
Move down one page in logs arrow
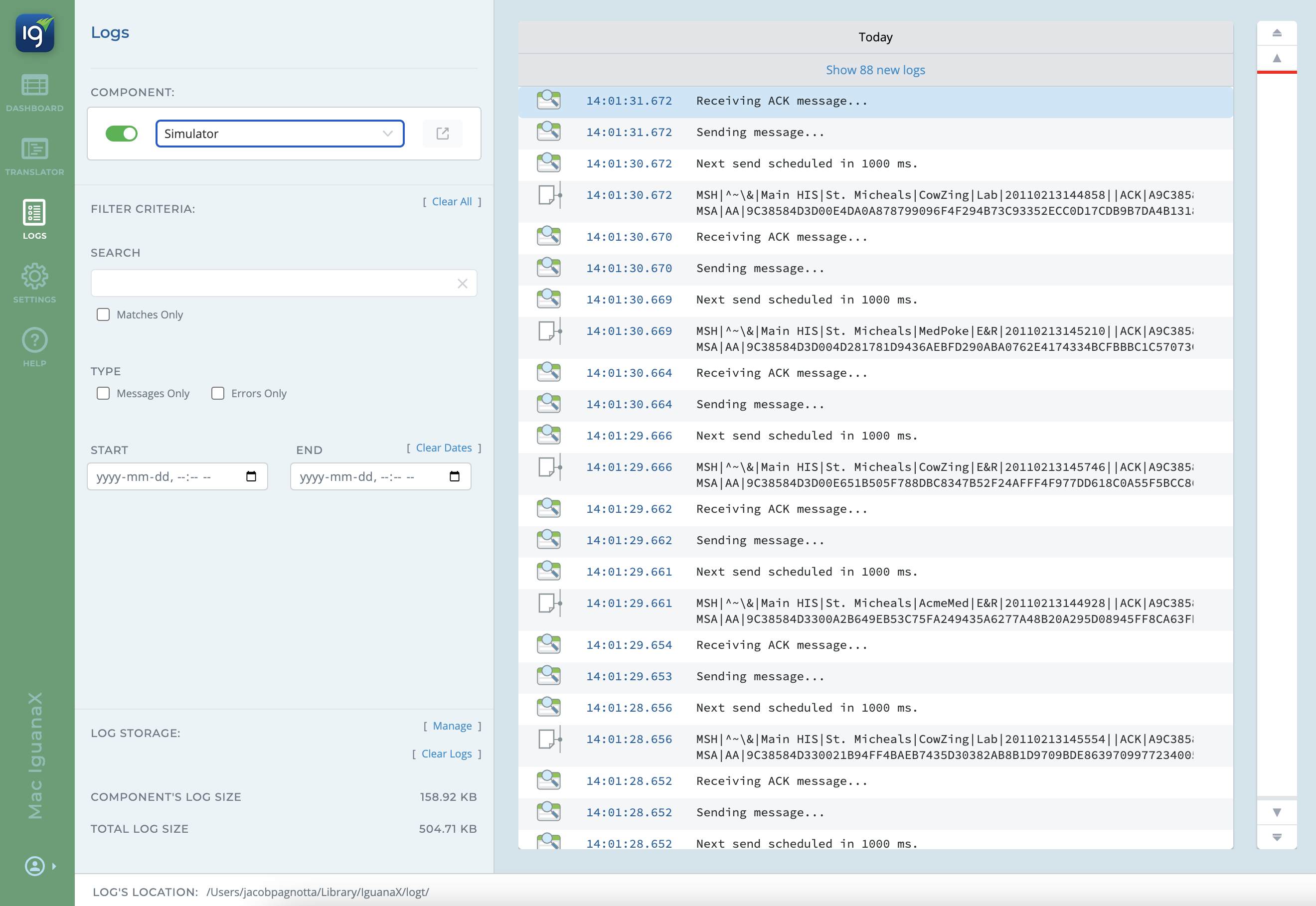(x=1277, y=812)
